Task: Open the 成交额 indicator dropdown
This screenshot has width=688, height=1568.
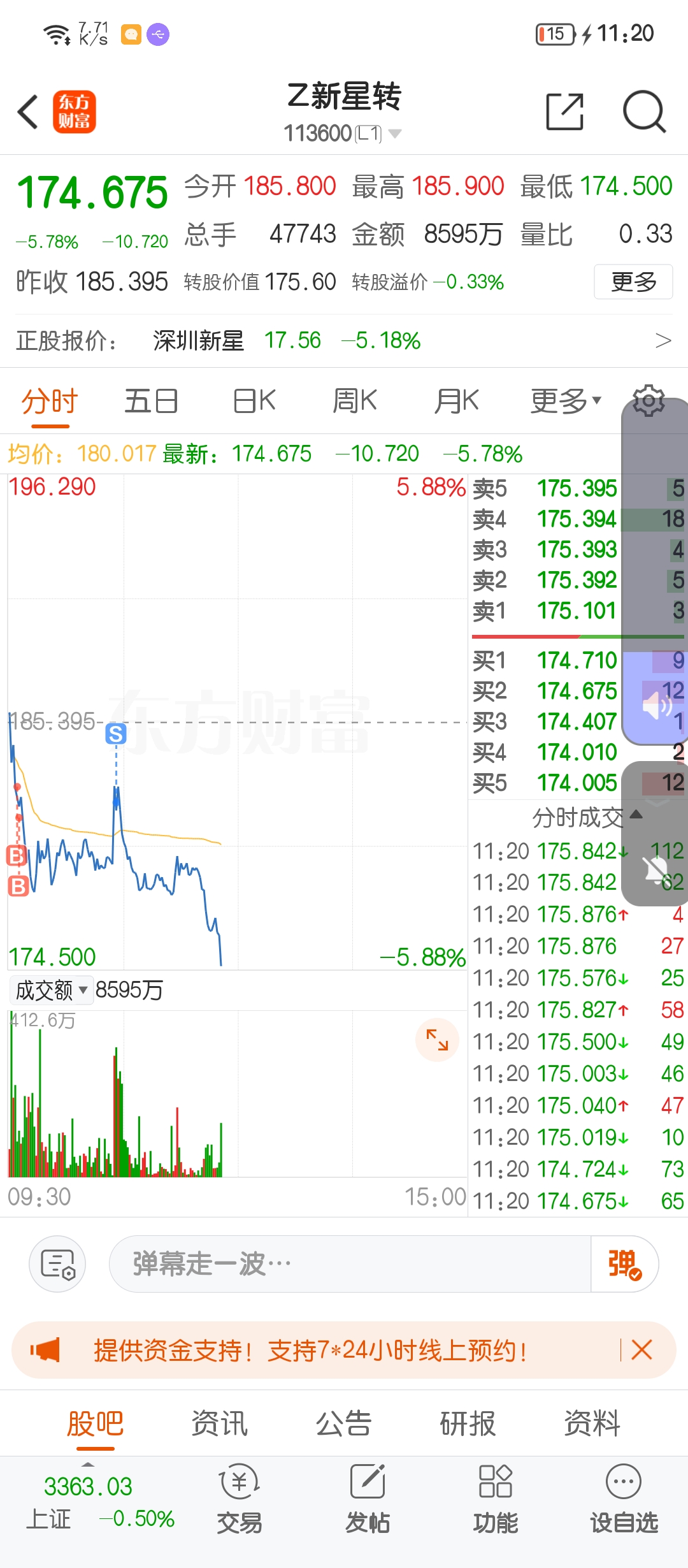Action: tap(52, 990)
